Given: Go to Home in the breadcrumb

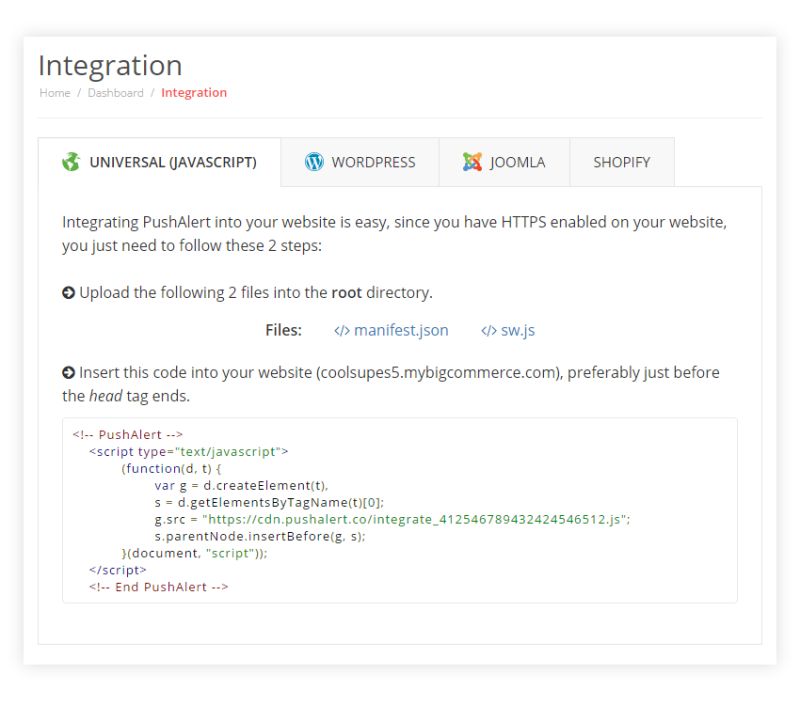Looking at the screenshot, I should tap(55, 93).
